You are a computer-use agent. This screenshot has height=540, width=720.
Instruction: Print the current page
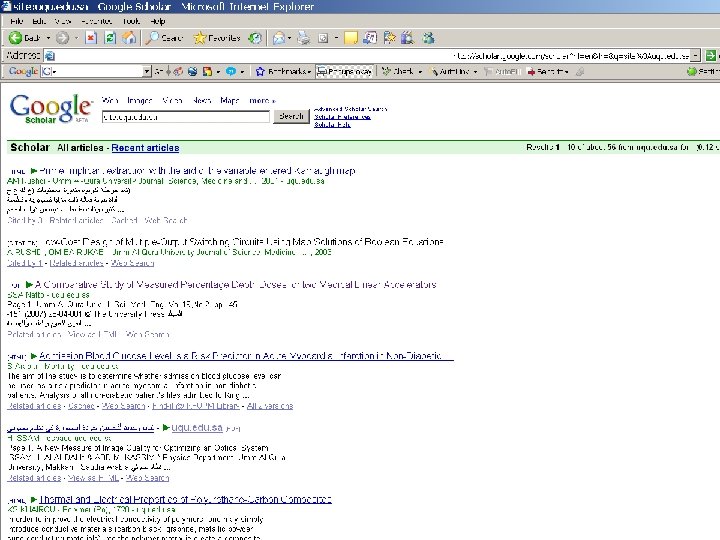(x=304, y=38)
